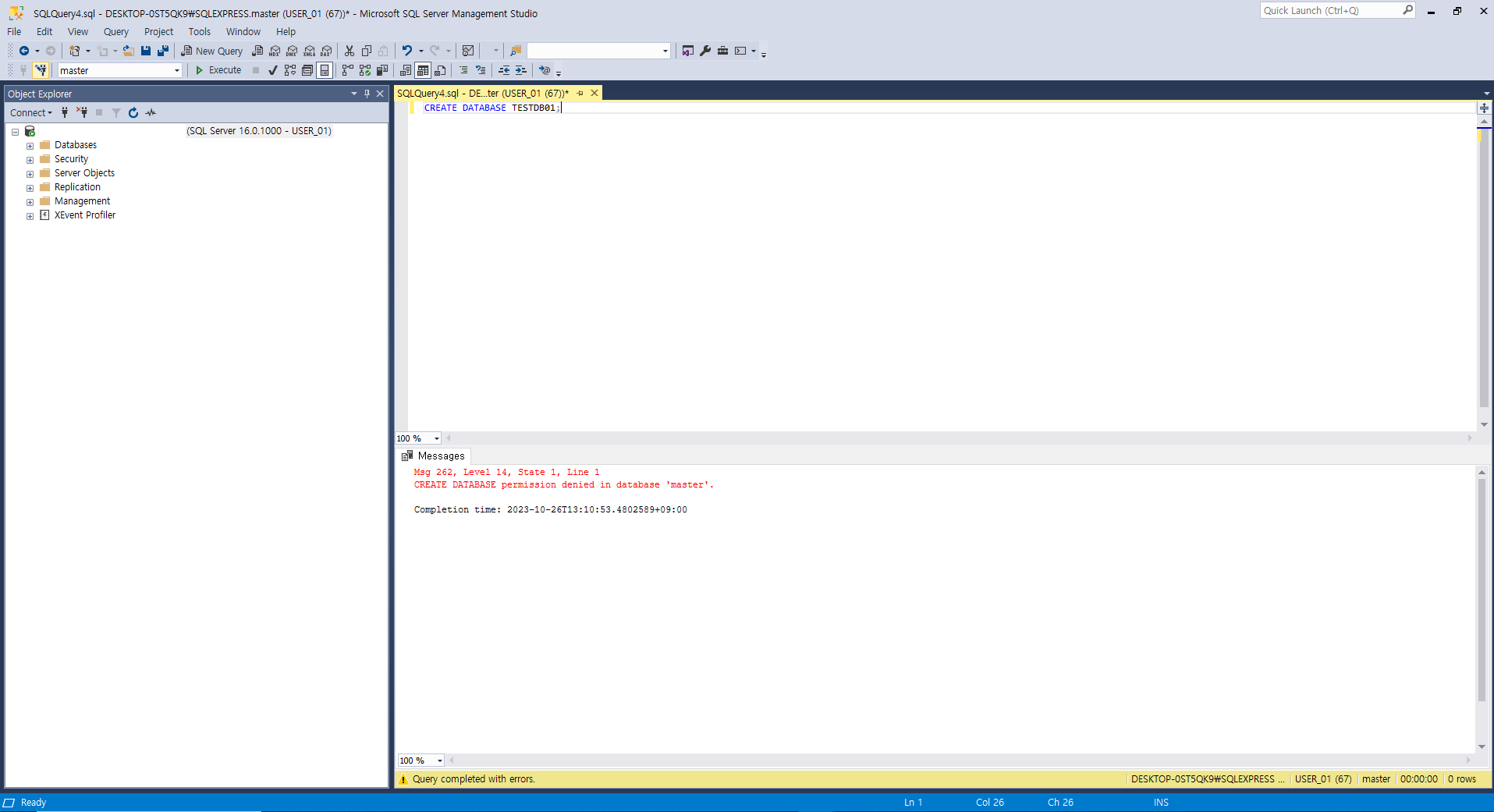The image size is (1494, 812).
Task: Click the Activity Monitor pulse icon
Action: 151,113
